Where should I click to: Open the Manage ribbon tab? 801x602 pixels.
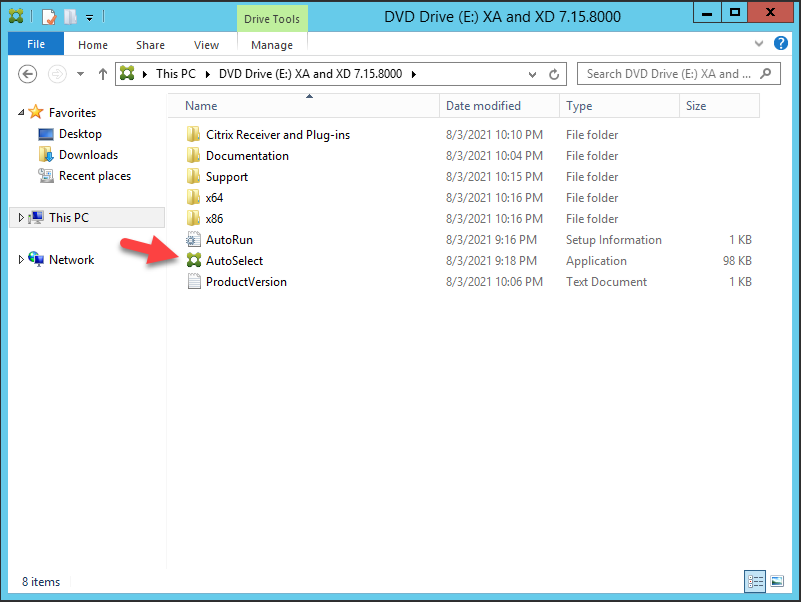tap(272, 45)
